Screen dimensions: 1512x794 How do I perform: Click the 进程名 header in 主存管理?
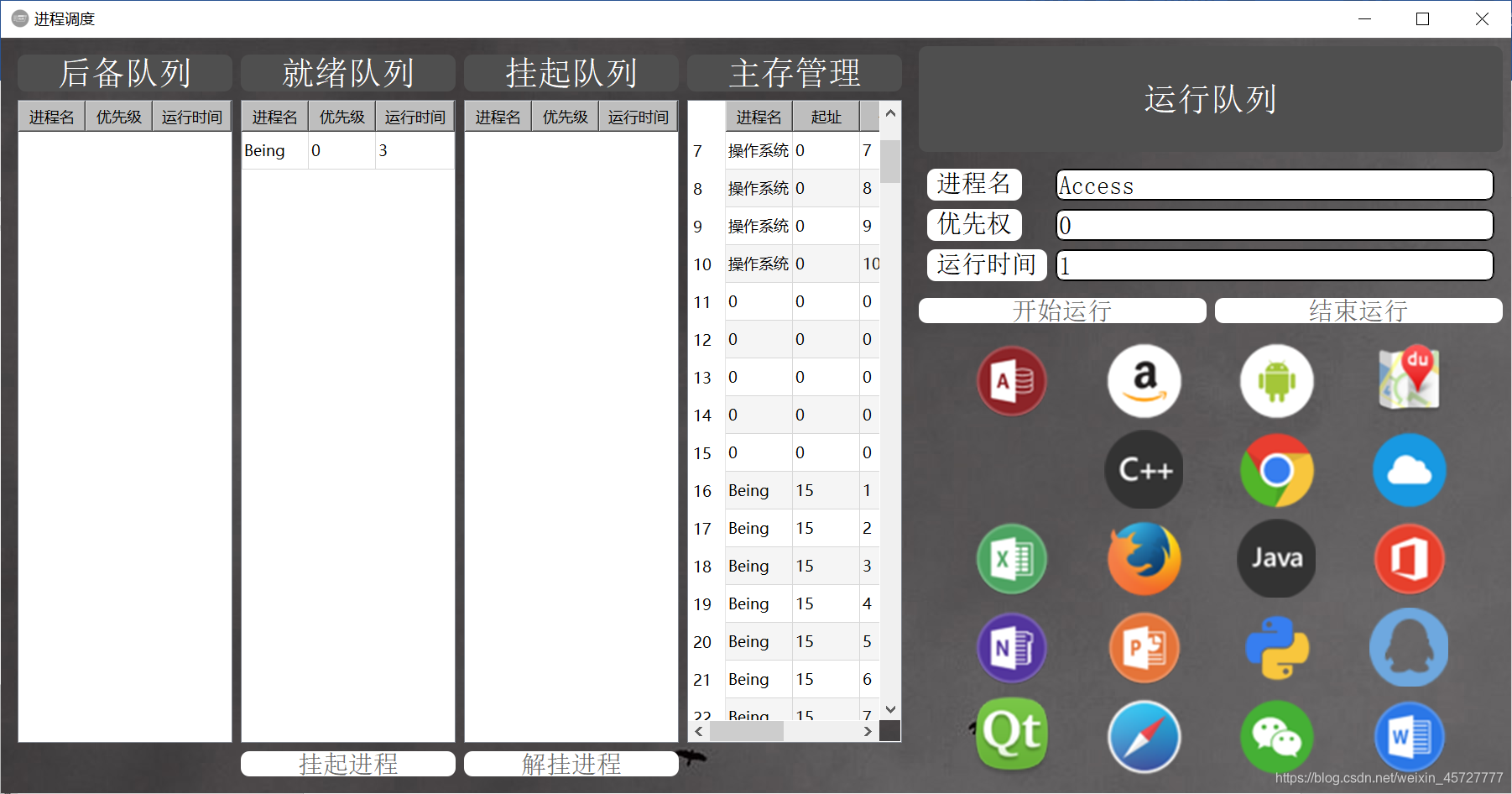click(x=759, y=117)
